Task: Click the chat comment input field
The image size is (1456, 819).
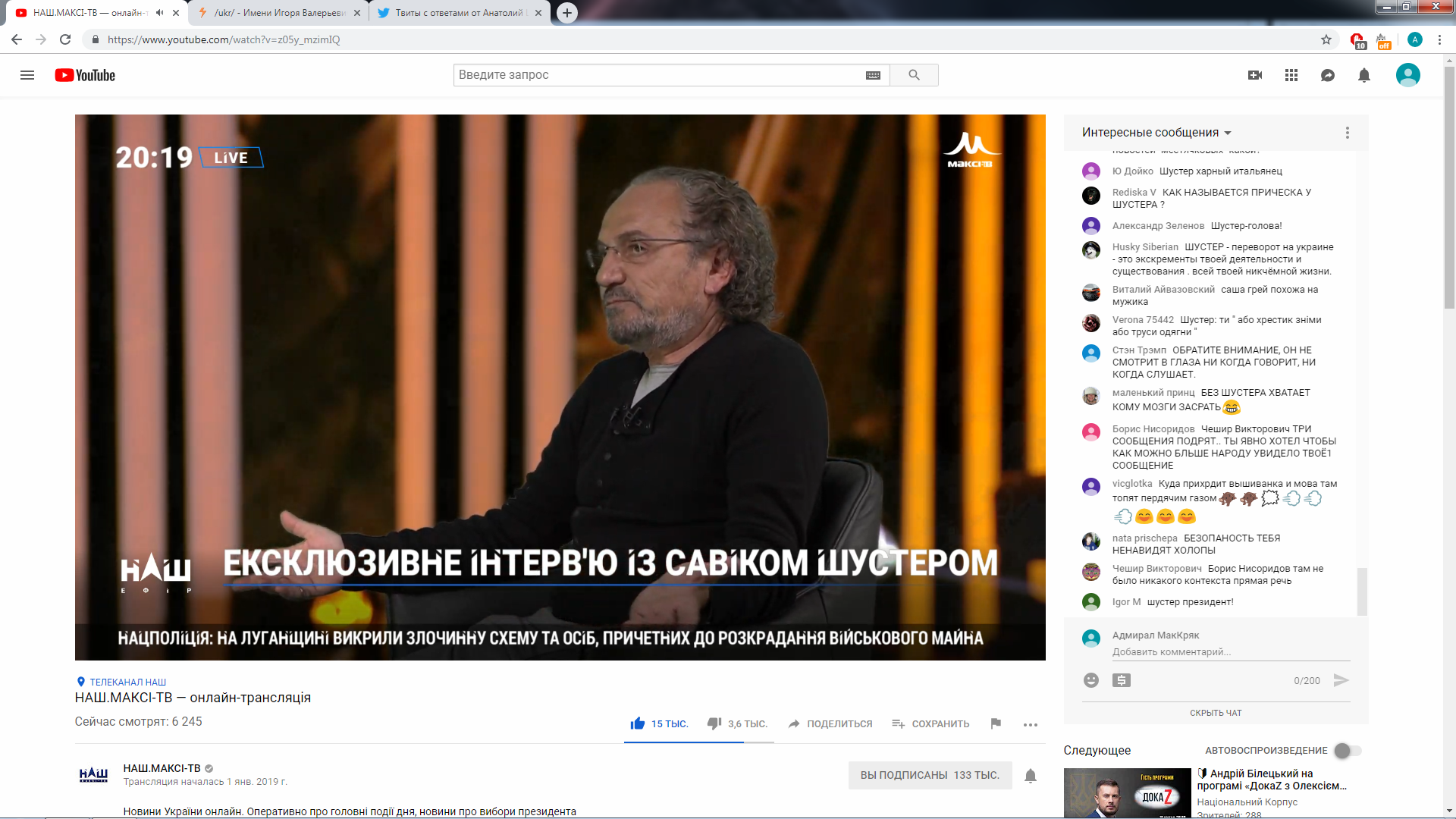Action: tap(1228, 652)
